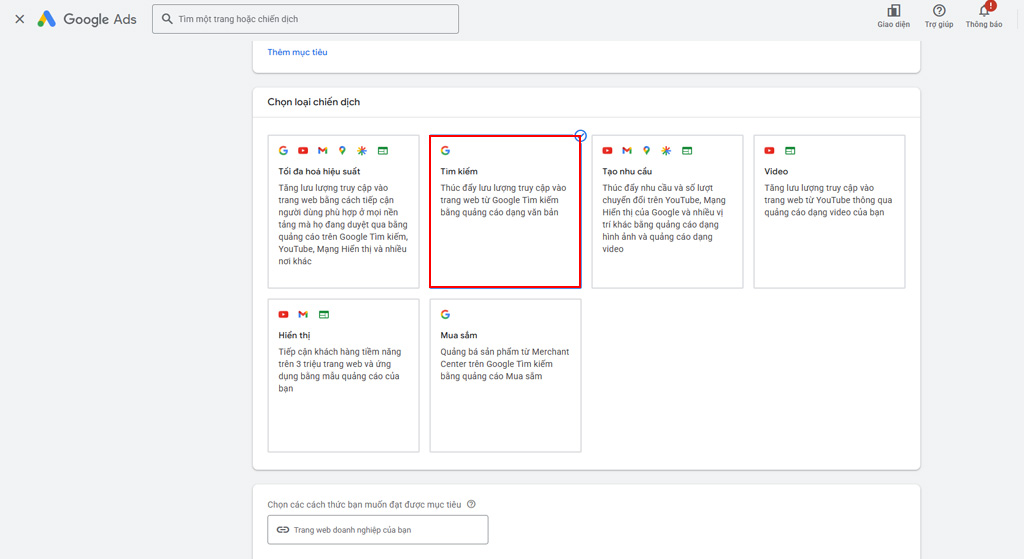
Task: Click the 'Video' title text
Action: (776, 171)
